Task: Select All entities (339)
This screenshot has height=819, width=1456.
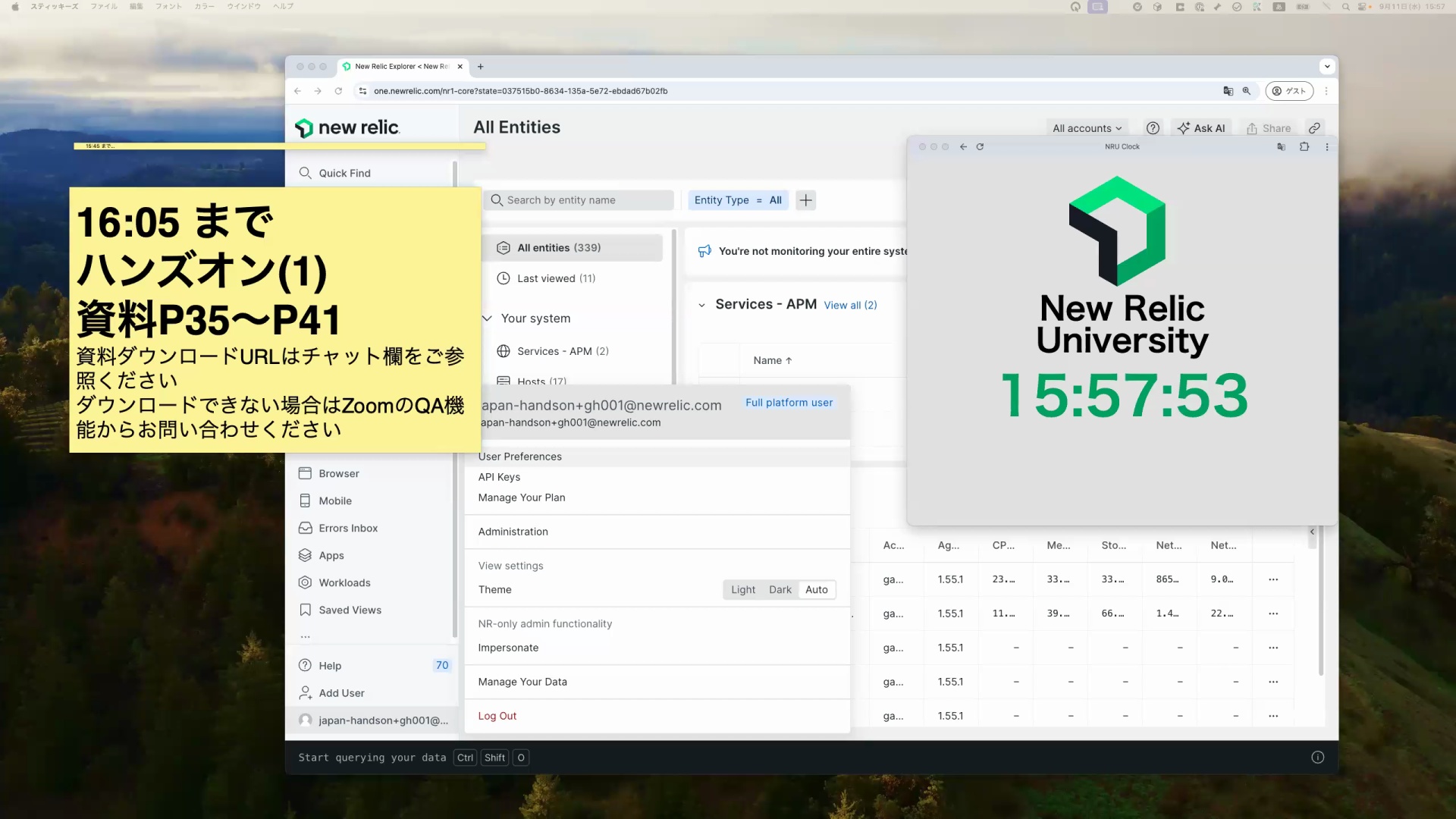Action: click(573, 248)
